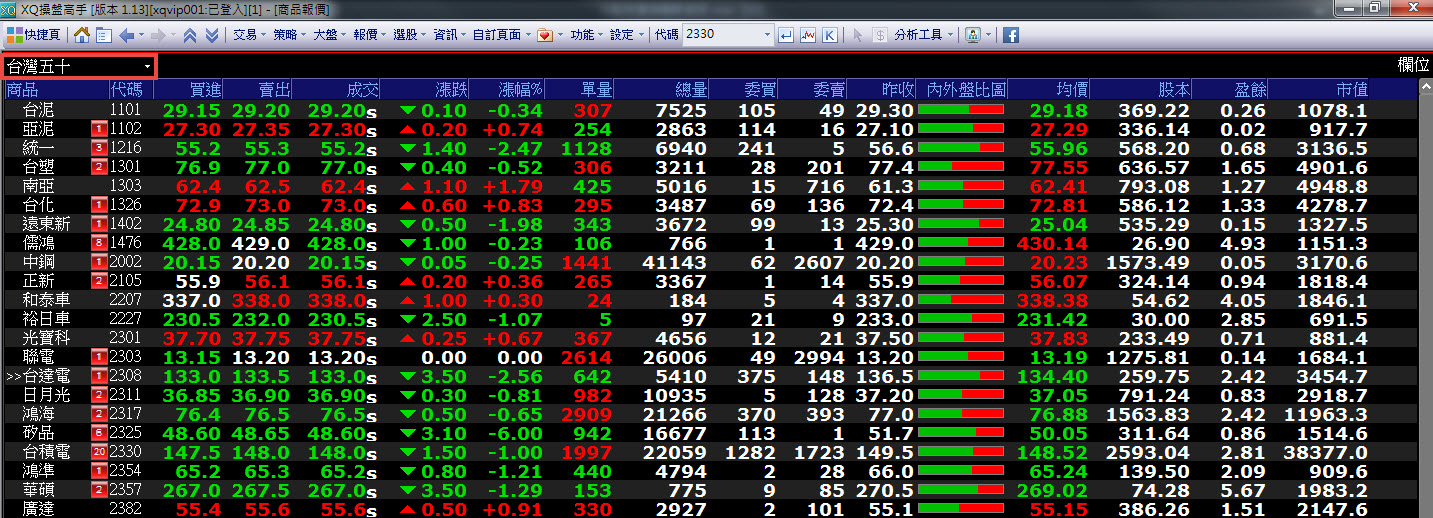Open the red tick chart icon
This screenshot has width=1433, height=518.
(808, 34)
